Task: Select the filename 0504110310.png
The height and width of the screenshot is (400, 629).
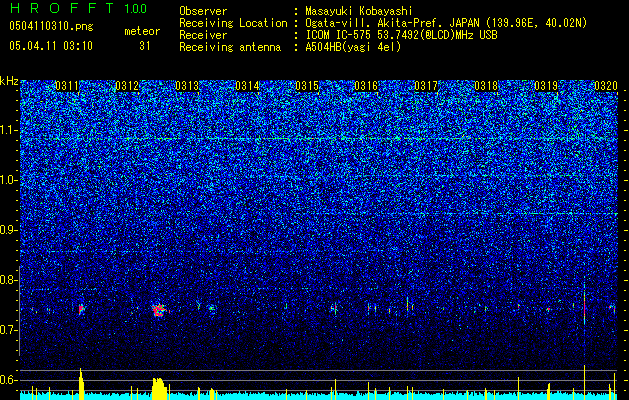Action: coord(51,27)
